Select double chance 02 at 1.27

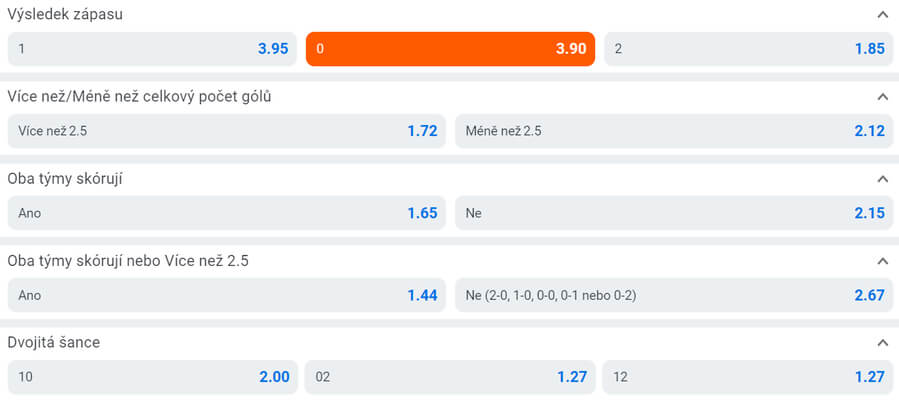[450, 377]
